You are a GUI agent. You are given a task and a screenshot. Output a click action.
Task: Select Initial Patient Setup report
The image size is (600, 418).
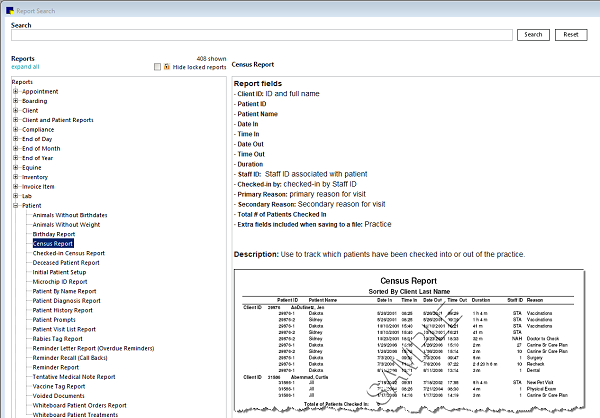point(59,272)
